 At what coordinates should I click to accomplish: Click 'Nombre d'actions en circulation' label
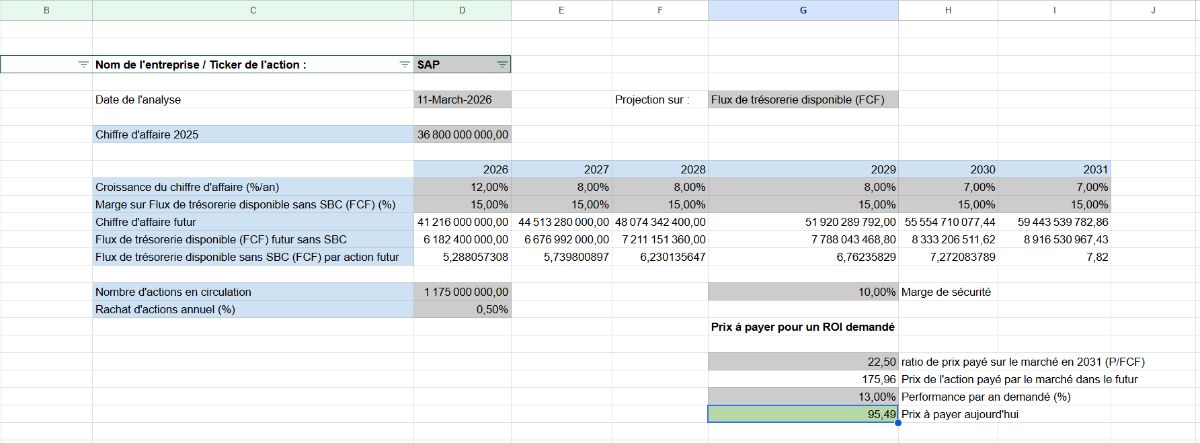[x=253, y=292]
